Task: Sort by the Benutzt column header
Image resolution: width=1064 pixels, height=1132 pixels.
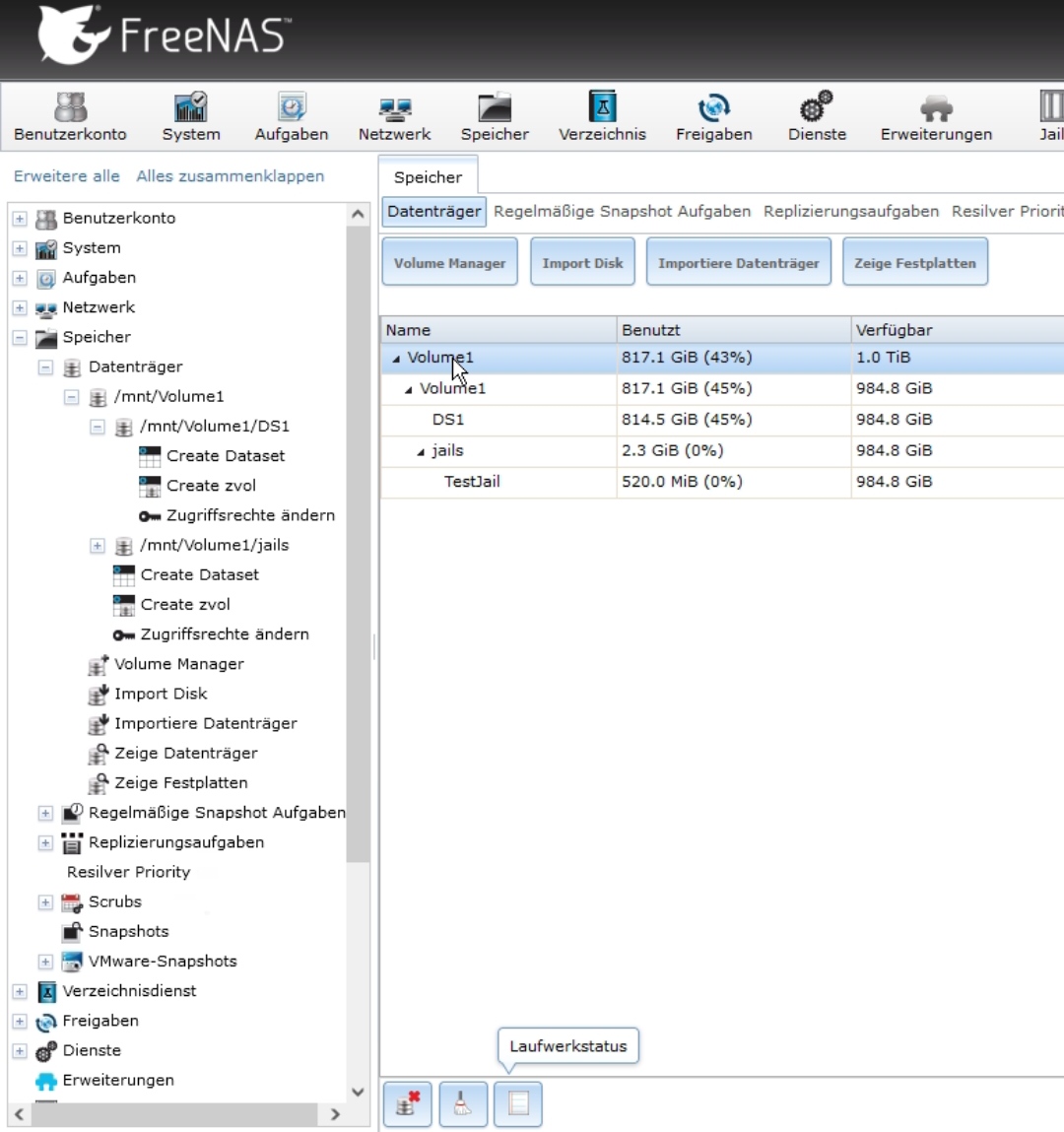Action: [x=733, y=330]
